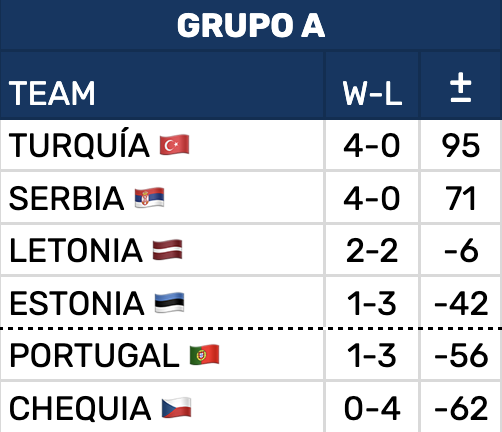The width and height of the screenshot is (502, 432).
Task: Click Turquía's 95 point differential
Action: tap(461, 145)
